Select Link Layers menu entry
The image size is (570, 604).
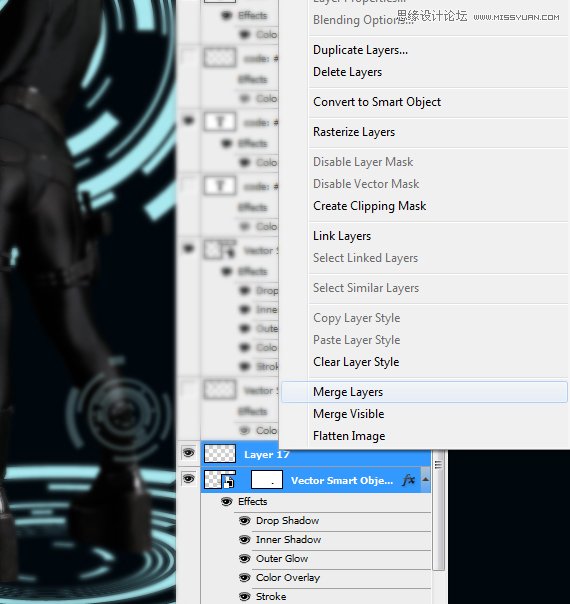tap(342, 236)
